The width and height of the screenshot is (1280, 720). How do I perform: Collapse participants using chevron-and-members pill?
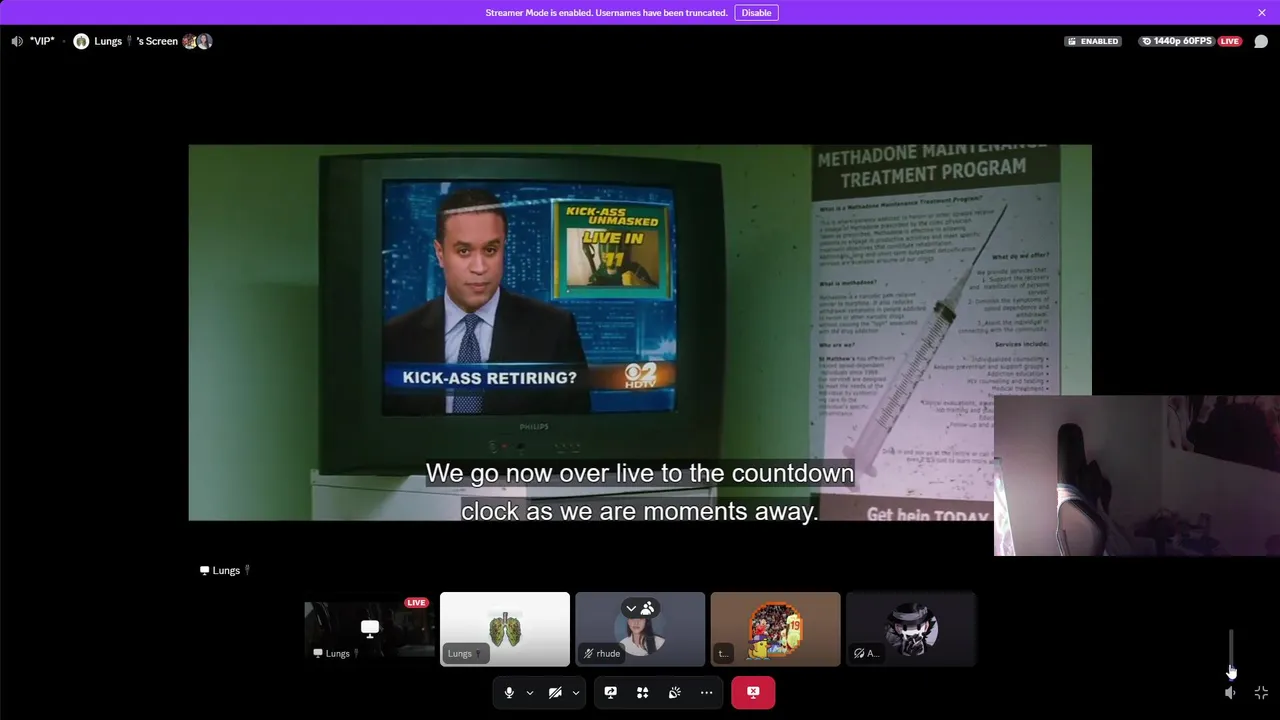pyautogui.click(x=640, y=608)
